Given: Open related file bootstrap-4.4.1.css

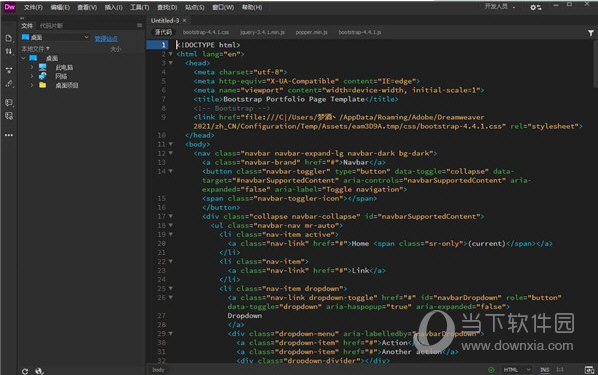Looking at the screenshot, I should (x=206, y=32).
